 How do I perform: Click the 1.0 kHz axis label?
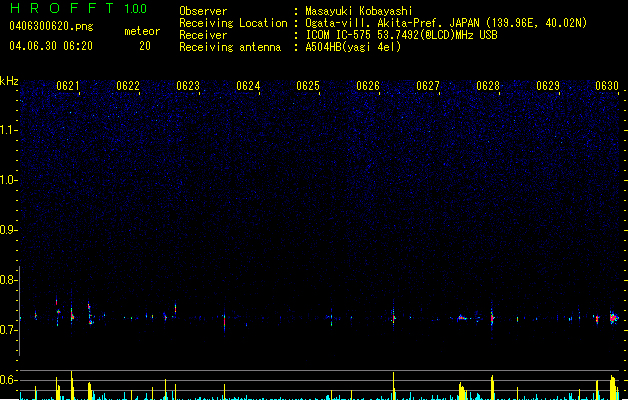[8, 180]
